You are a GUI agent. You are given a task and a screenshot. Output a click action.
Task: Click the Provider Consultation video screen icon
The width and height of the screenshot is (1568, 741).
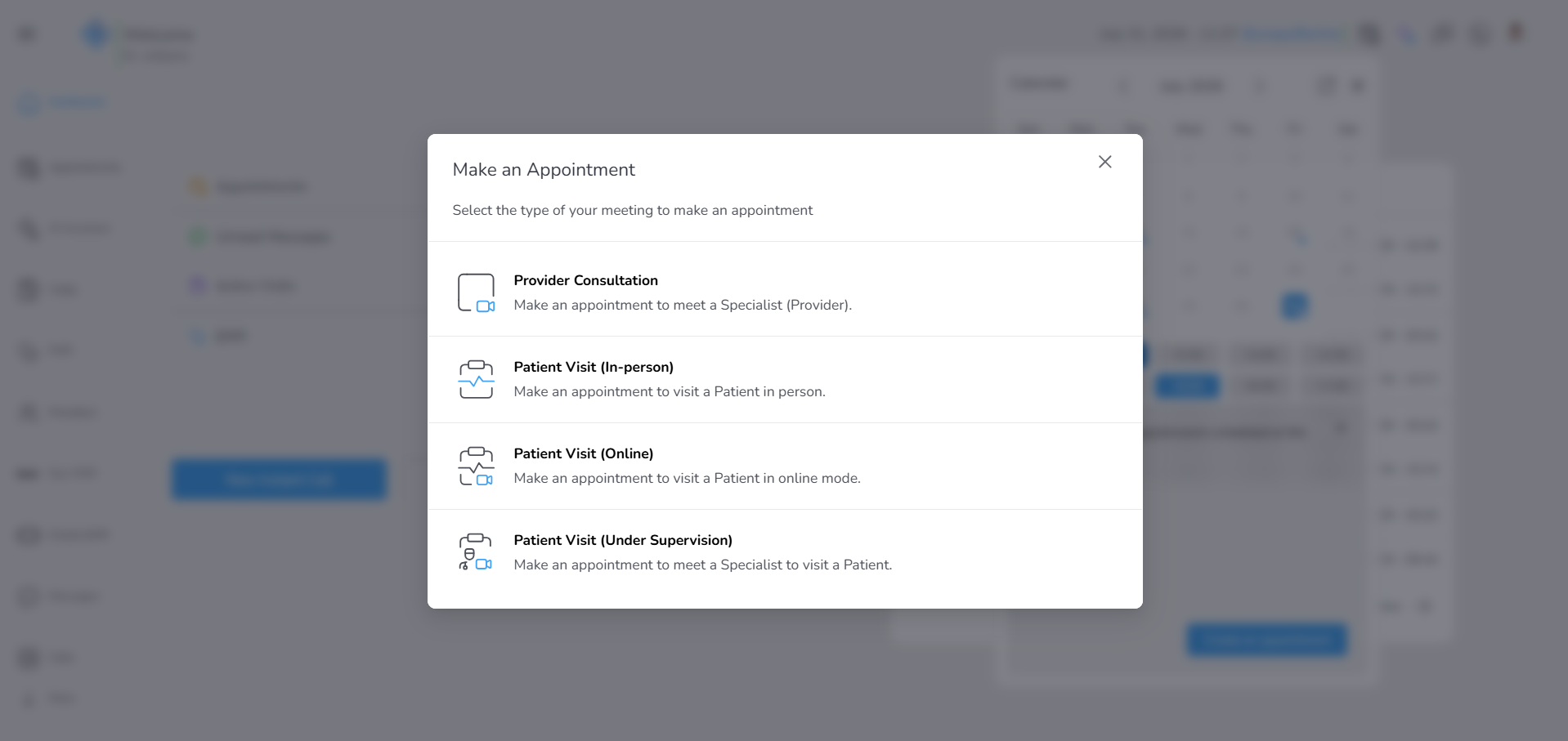coord(476,293)
